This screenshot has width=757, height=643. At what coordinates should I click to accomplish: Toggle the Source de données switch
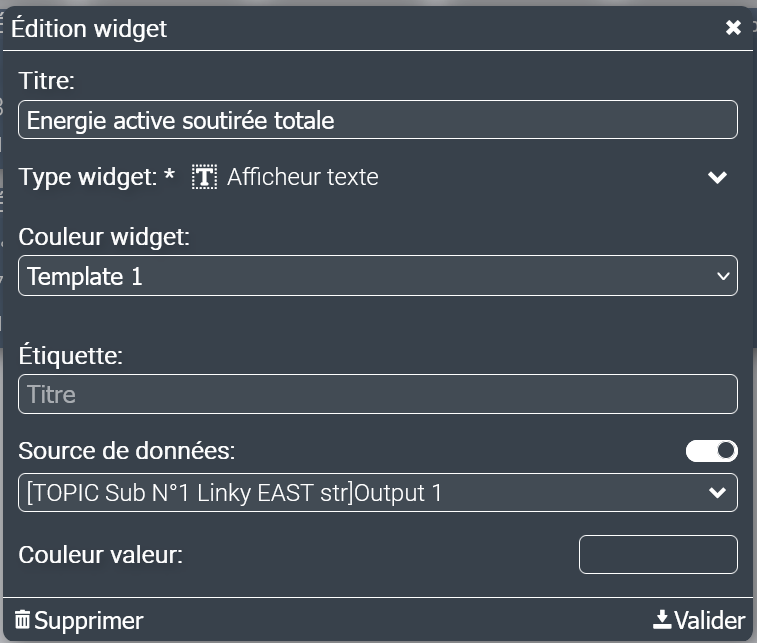tap(711, 451)
